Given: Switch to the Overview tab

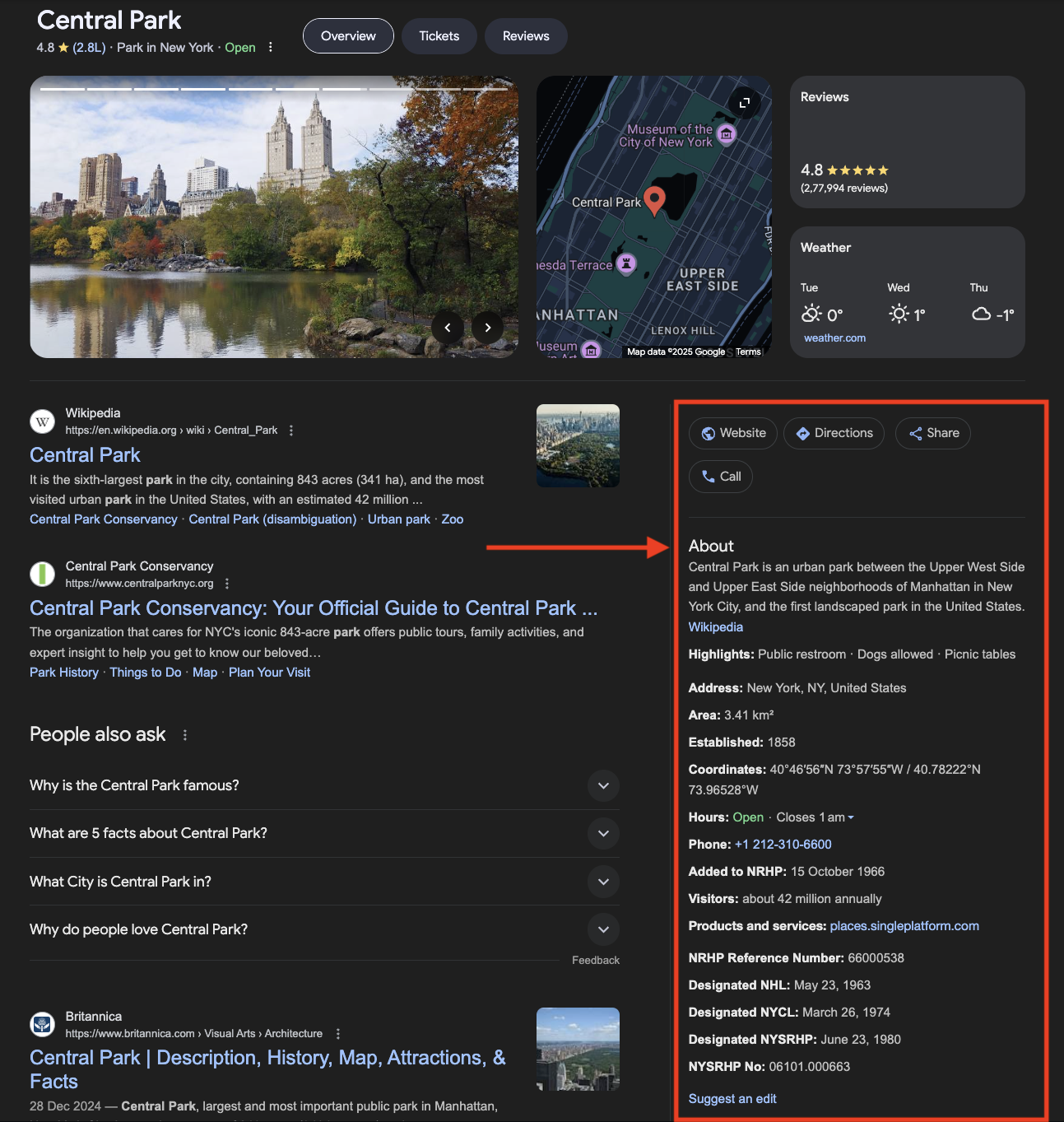Looking at the screenshot, I should tap(348, 36).
